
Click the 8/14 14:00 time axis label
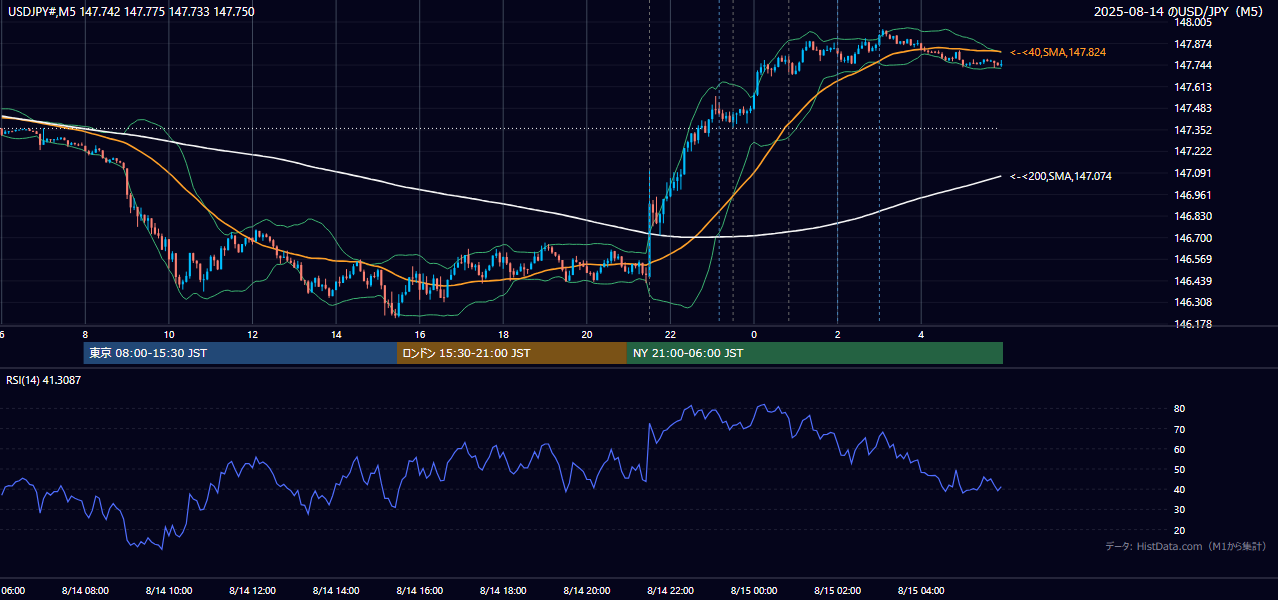click(336, 591)
